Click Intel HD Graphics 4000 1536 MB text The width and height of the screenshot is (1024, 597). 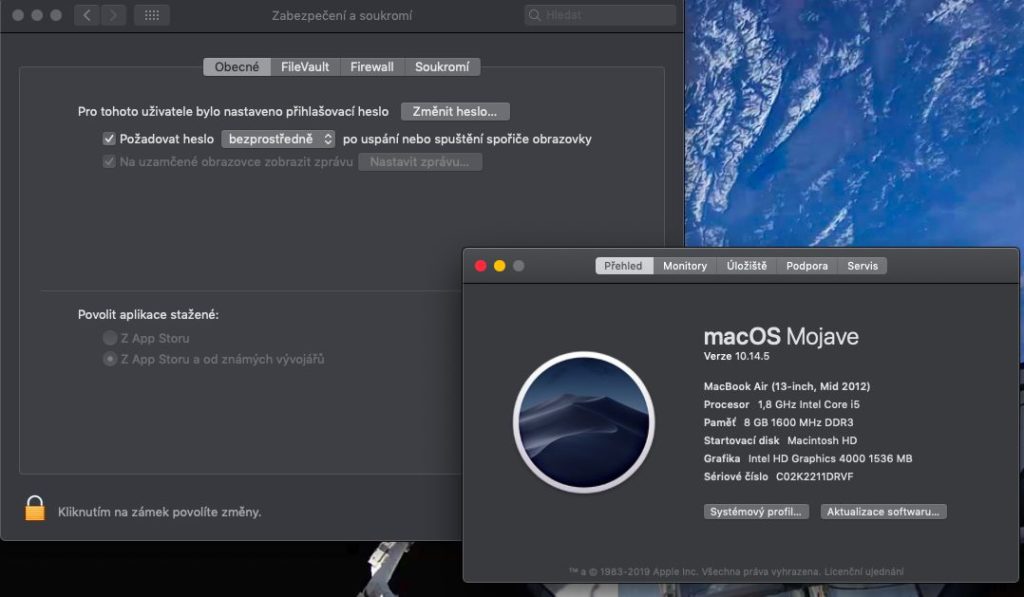[830, 459]
